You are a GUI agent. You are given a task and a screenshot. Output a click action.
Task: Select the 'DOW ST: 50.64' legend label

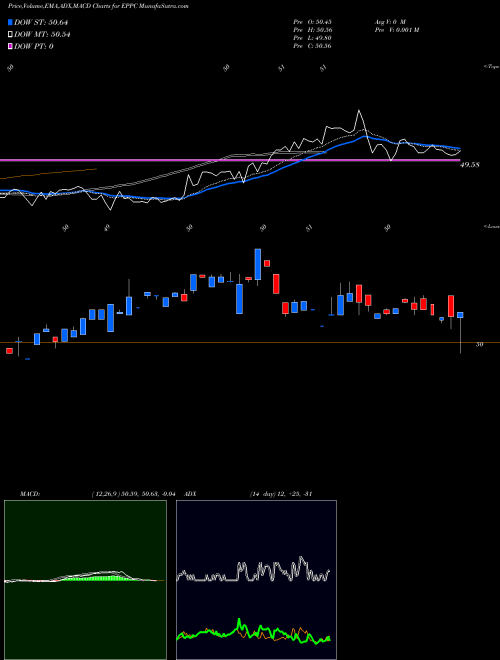pyautogui.click(x=41, y=22)
